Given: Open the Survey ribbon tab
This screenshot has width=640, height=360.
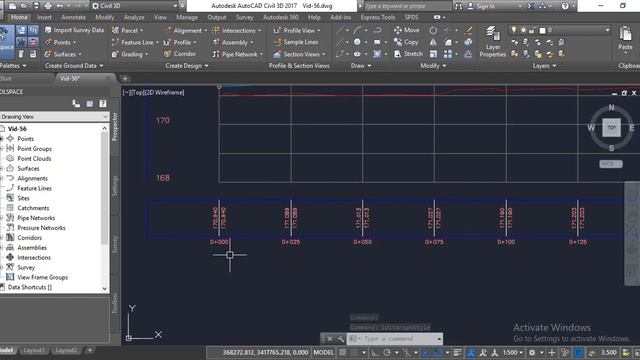Looking at the screenshot, I should pyautogui.click(x=244, y=17).
